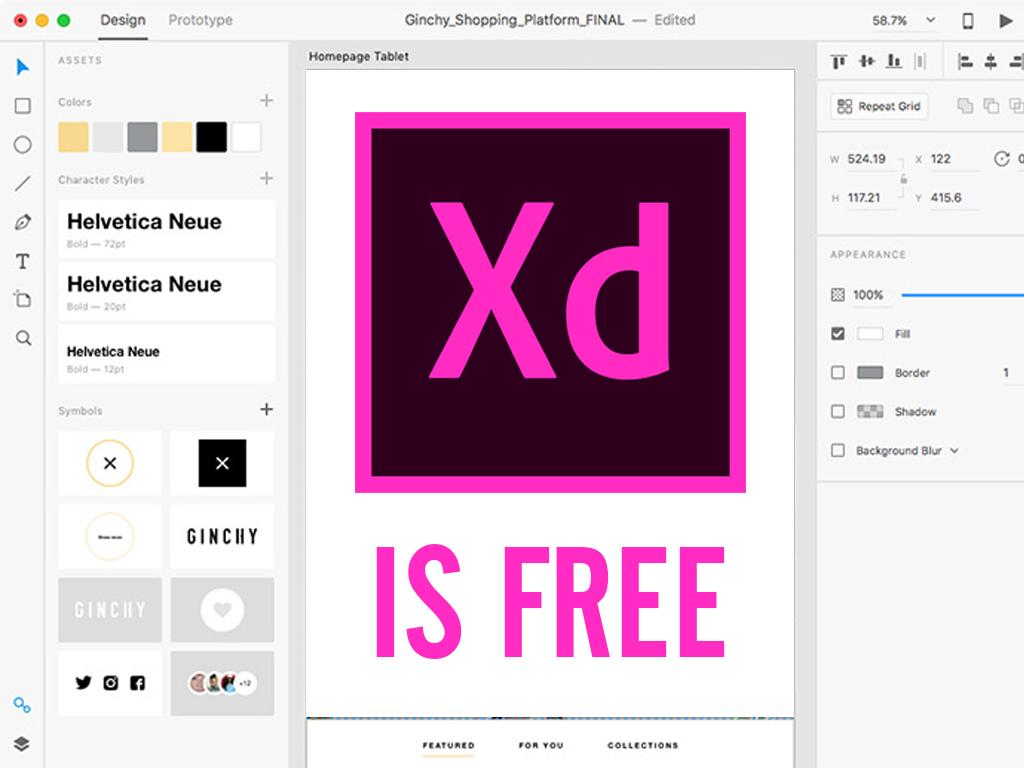This screenshot has width=1024, height=768.
Task: Select the COLLECTIONS tab on artboard
Action: pyautogui.click(x=643, y=745)
